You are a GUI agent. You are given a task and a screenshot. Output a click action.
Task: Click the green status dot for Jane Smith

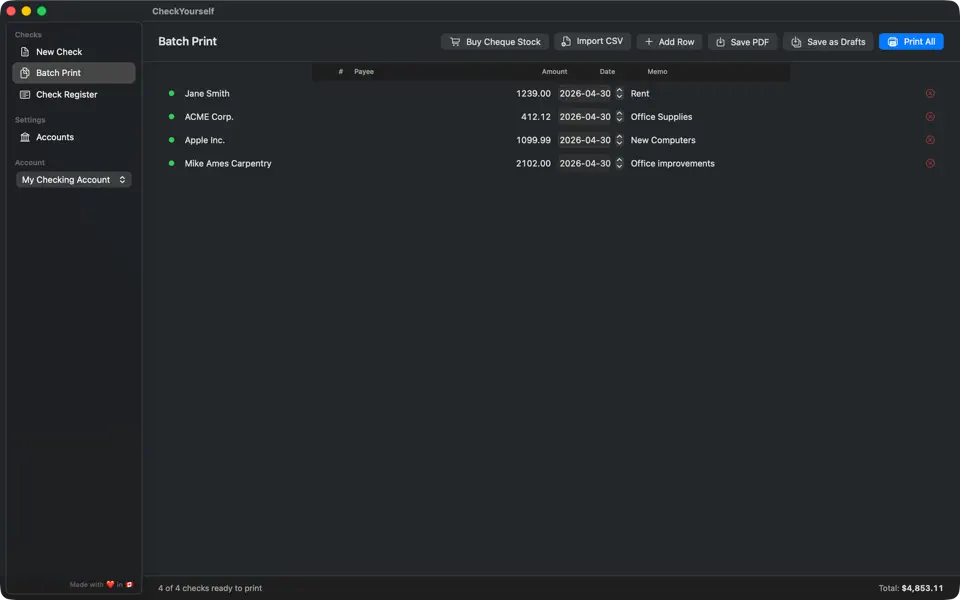tap(171, 94)
